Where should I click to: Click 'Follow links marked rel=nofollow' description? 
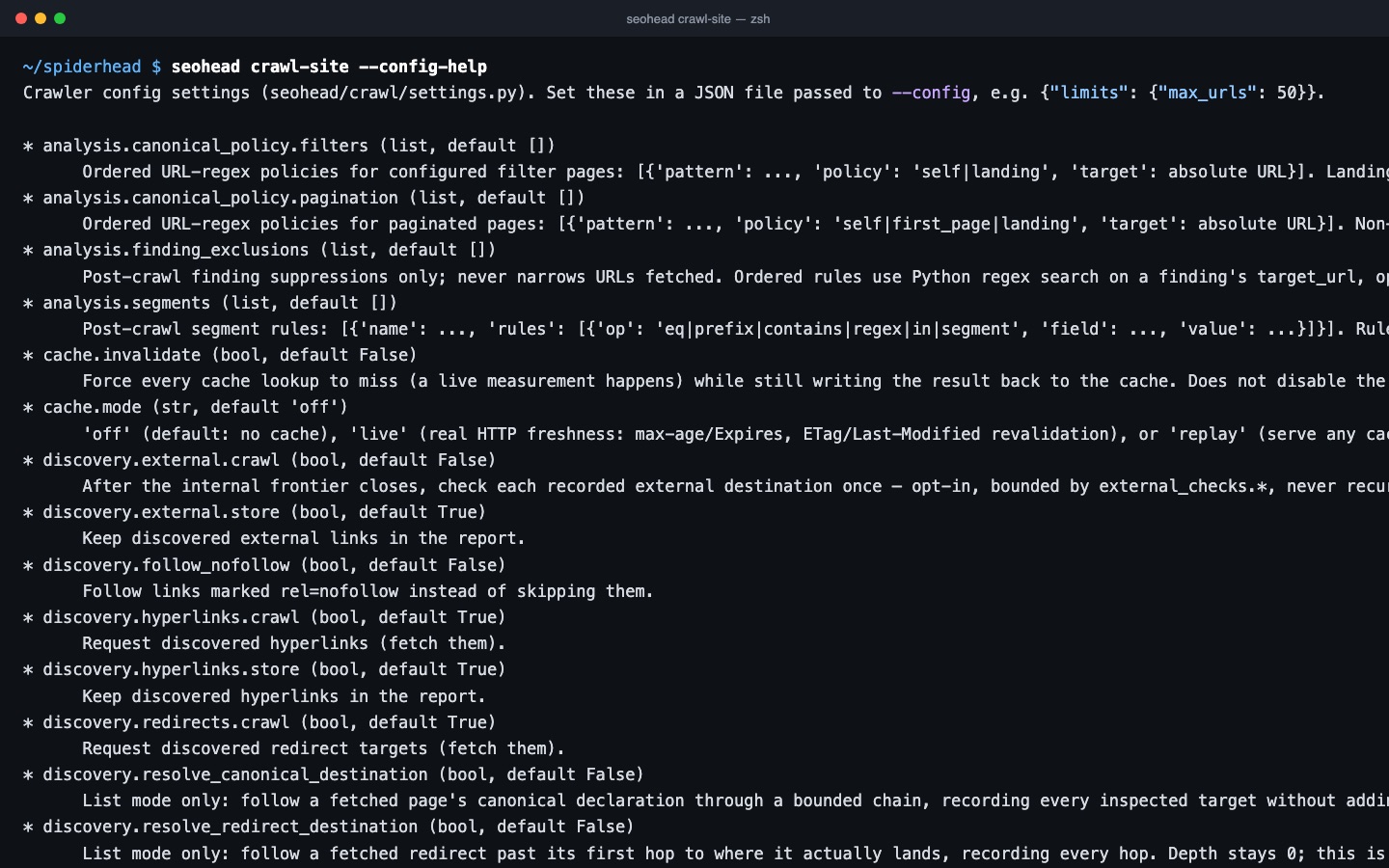tap(368, 591)
